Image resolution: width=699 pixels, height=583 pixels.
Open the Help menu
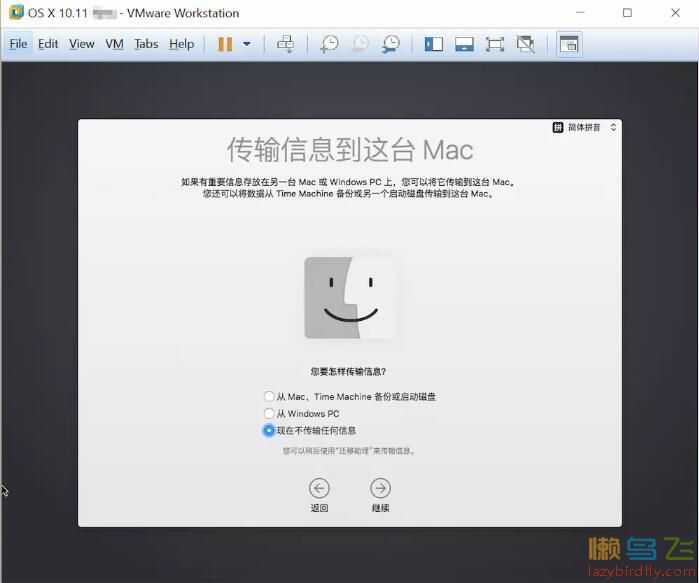pyautogui.click(x=181, y=44)
